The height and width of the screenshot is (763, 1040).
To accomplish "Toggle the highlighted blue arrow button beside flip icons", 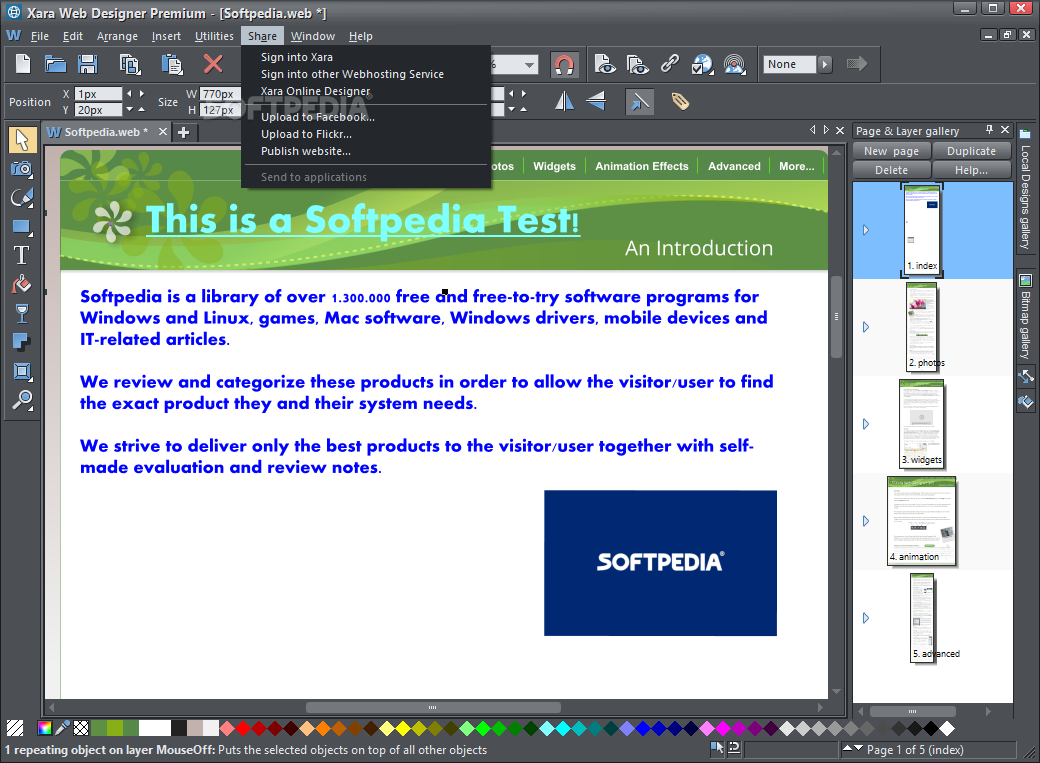I will pyautogui.click(x=639, y=102).
